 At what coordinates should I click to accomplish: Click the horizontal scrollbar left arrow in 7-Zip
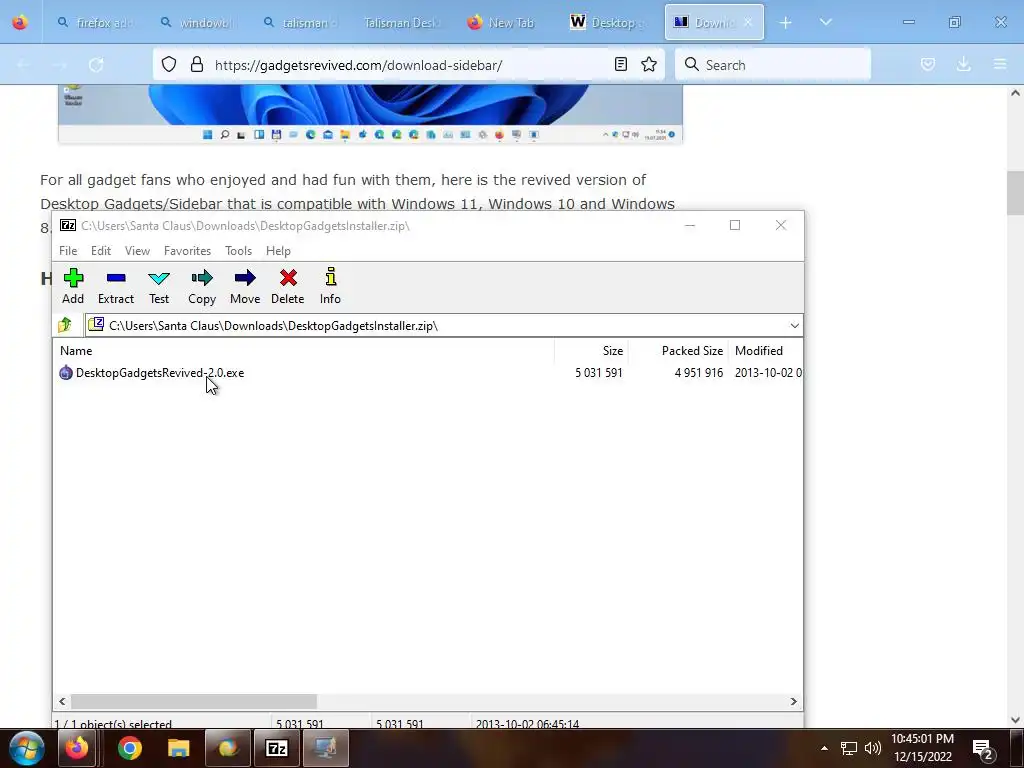pyautogui.click(x=62, y=701)
